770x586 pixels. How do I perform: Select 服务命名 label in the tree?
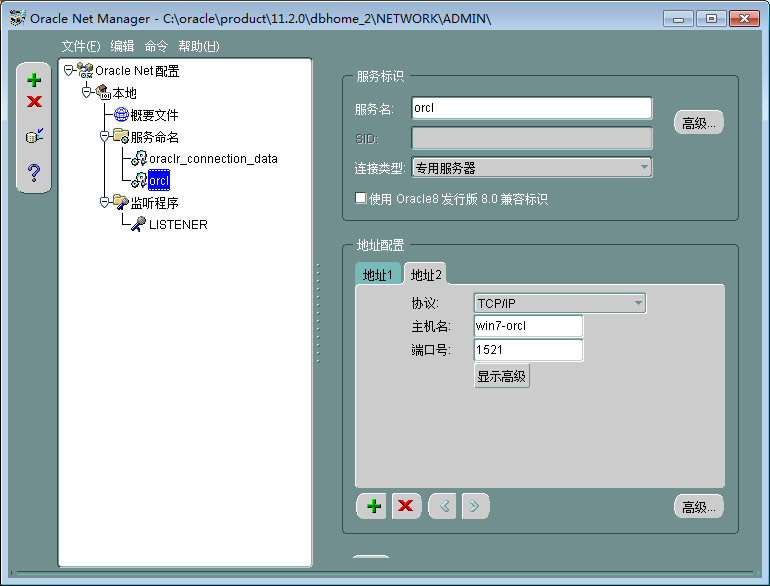(155, 137)
